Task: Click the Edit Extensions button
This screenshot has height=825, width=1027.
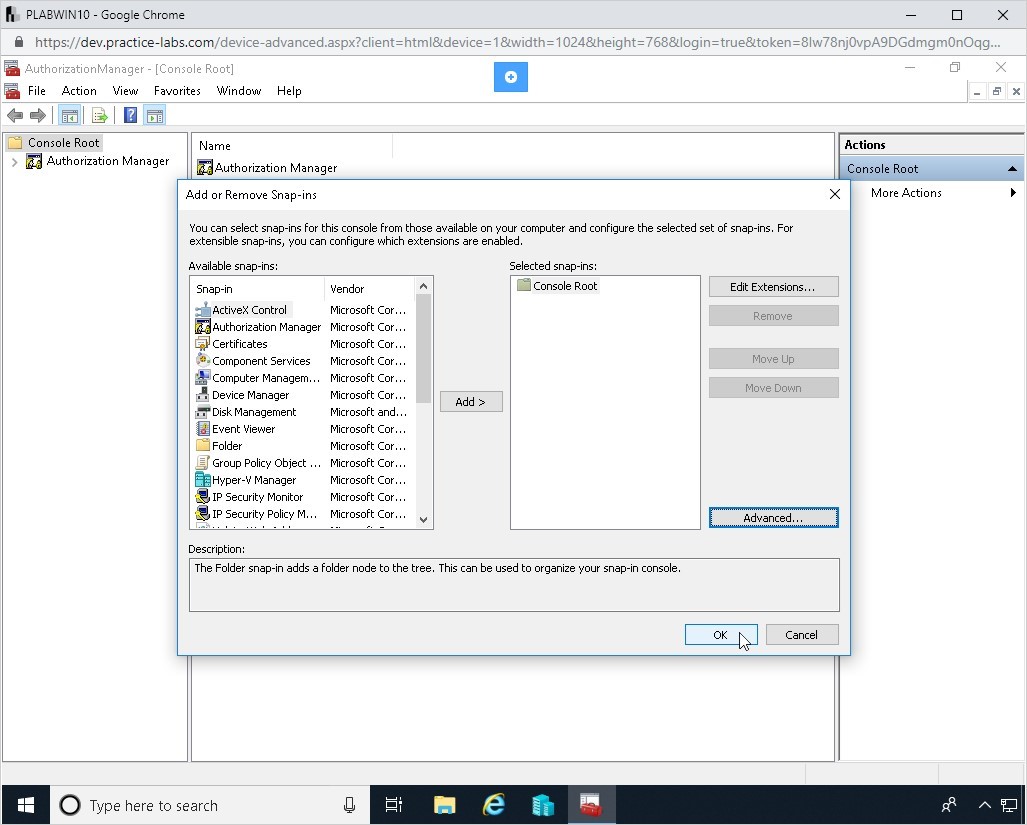Action: 773,287
